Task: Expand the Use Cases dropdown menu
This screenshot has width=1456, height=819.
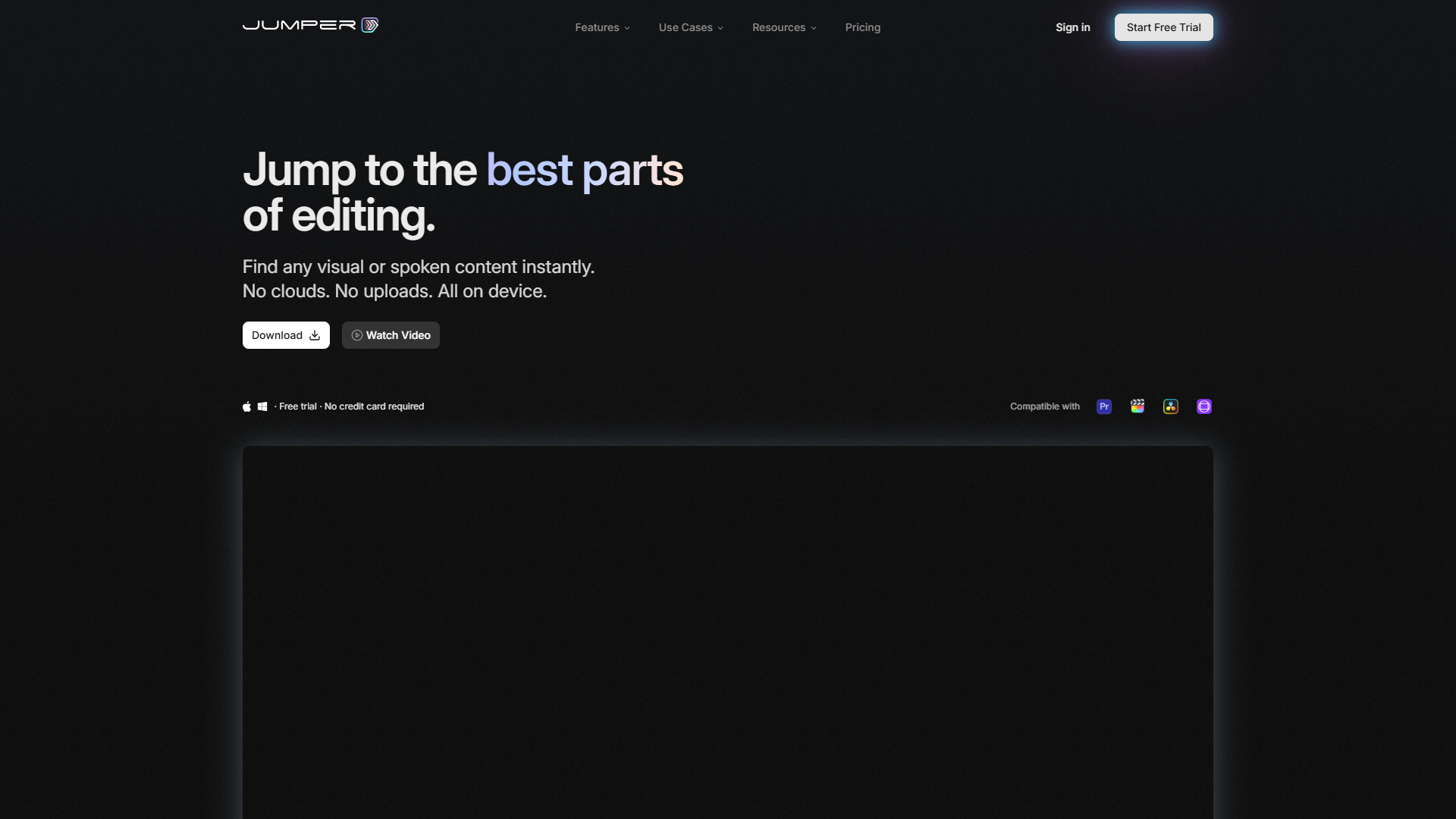Action: click(x=691, y=27)
